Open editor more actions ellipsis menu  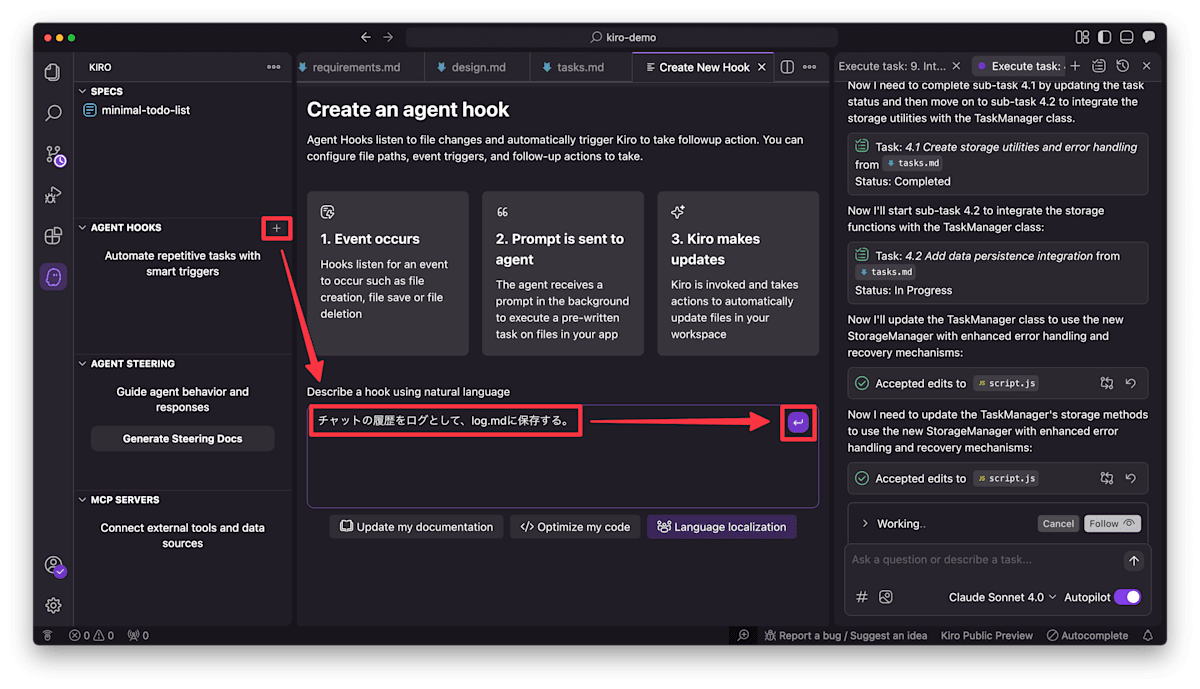[x=809, y=67]
